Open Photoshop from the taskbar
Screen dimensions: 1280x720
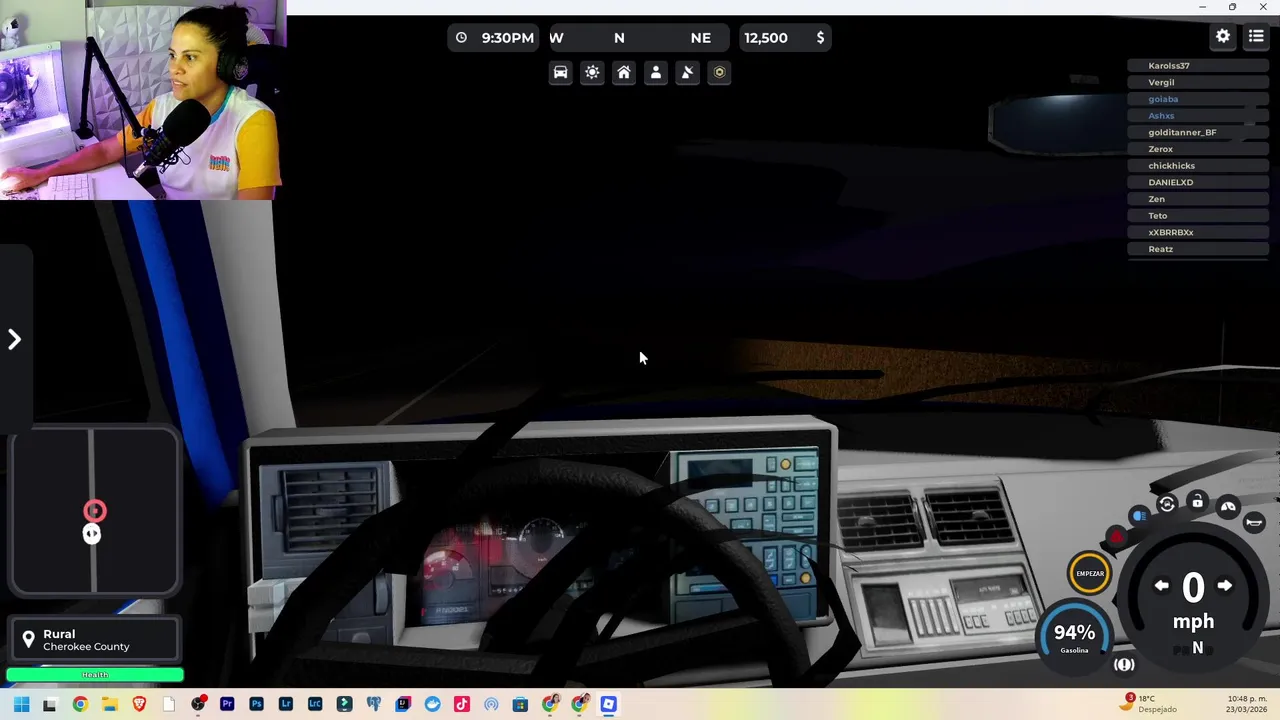click(256, 704)
